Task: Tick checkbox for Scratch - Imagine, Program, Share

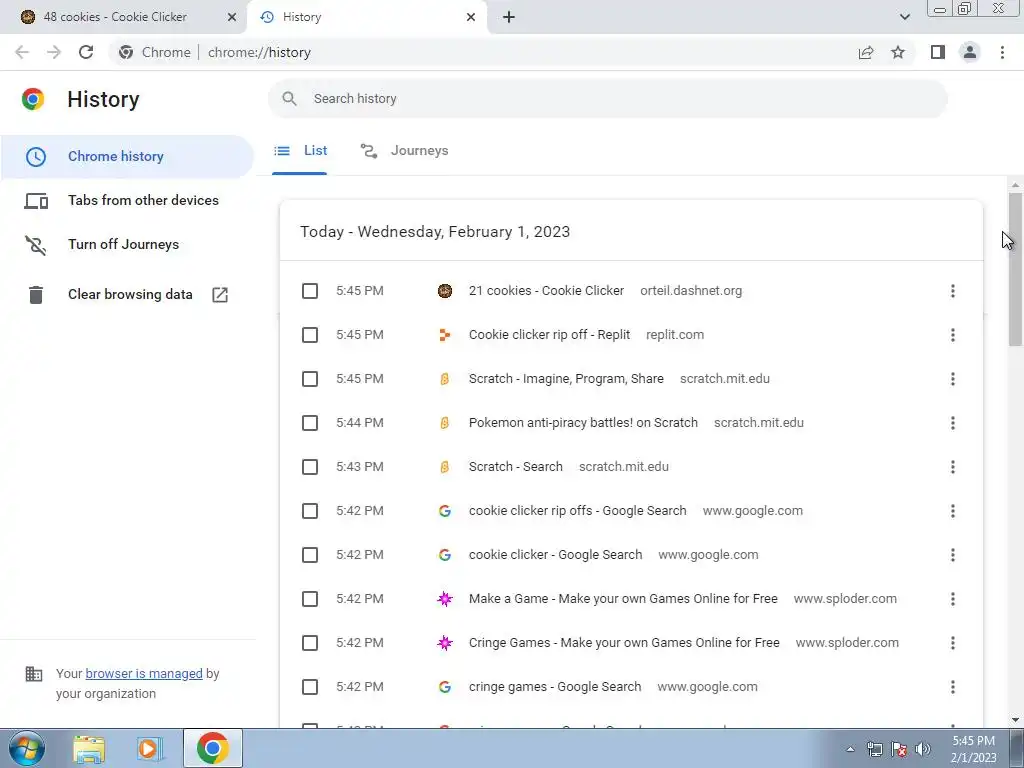Action: coord(310,379)
